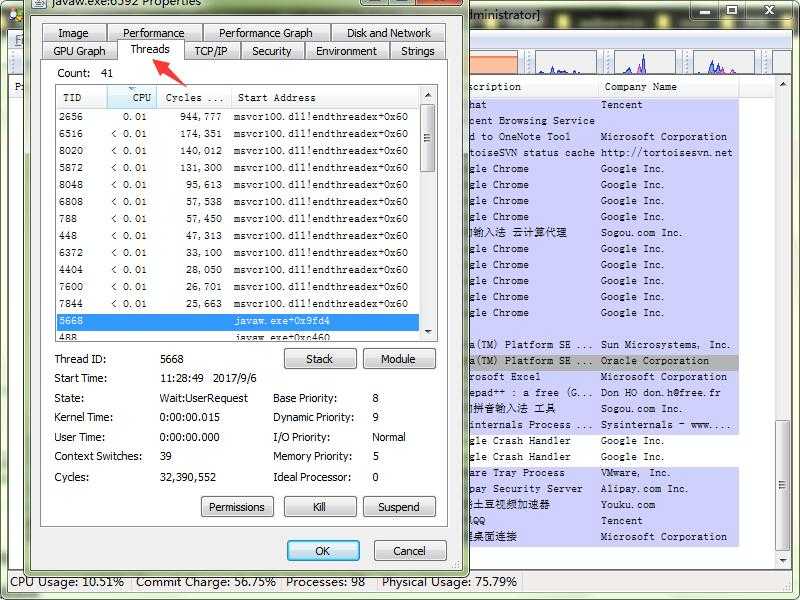
Task: Select Sysinternals Process Explorer row
Action: point(604,424)
